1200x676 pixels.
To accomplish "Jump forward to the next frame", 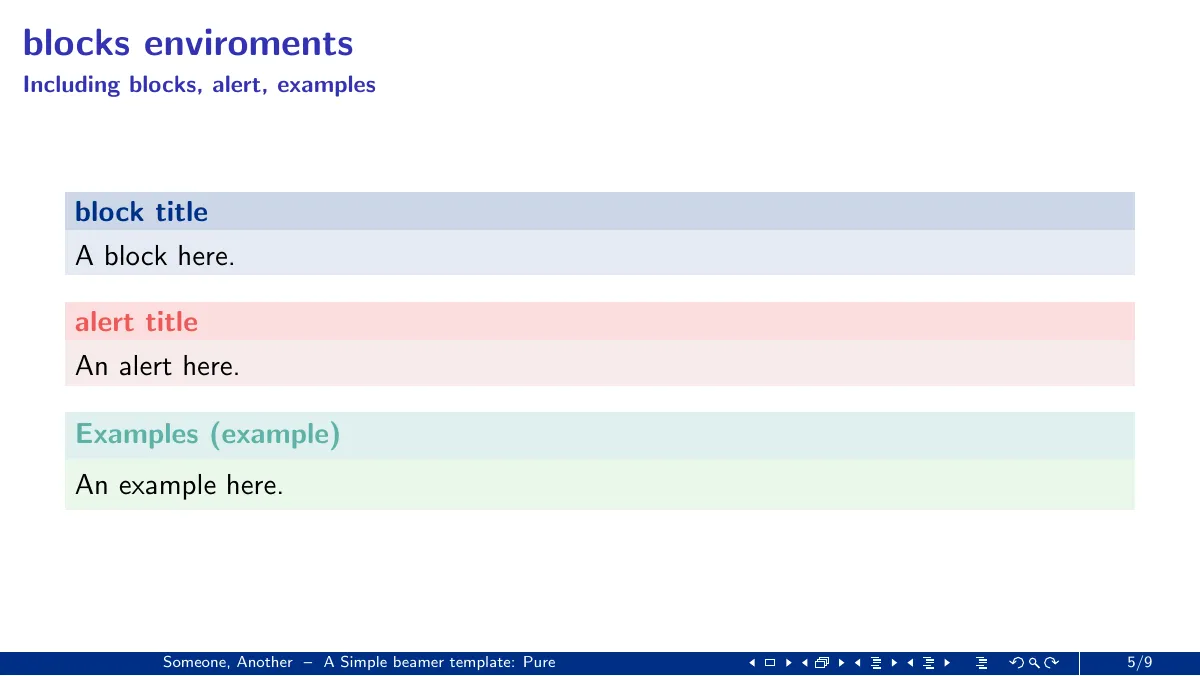I will [840, 663].
